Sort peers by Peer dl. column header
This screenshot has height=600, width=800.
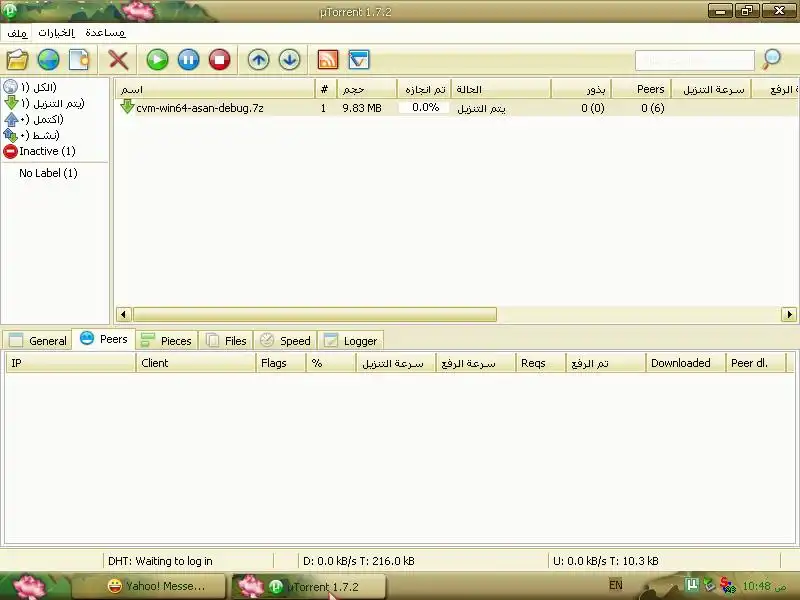click(756, 363)
